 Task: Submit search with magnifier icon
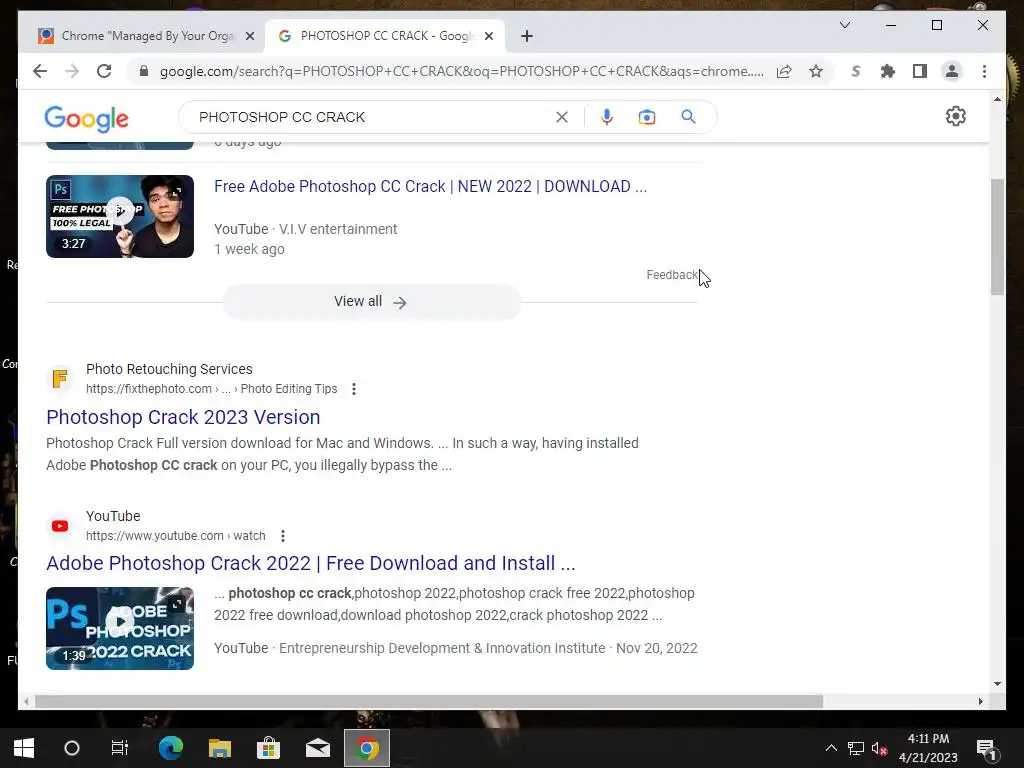pyautogui.click(x=688, y=117)
